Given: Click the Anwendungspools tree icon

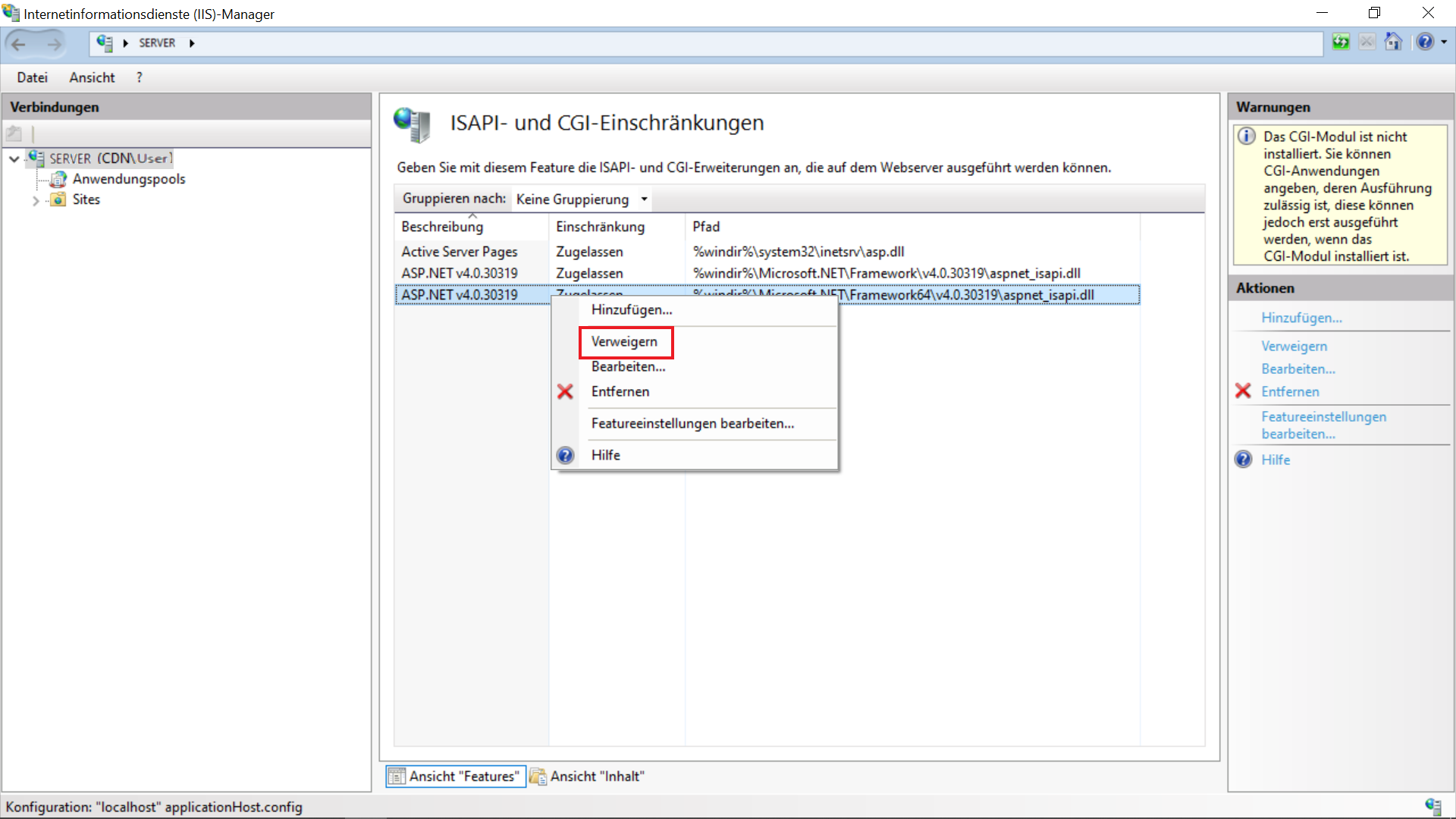Looking at the screenshot, I should tap(58, 179).
